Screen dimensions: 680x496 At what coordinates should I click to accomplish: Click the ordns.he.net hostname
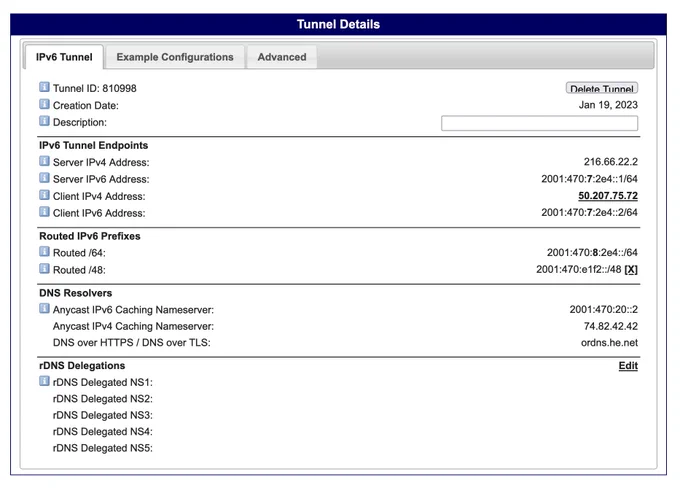click(609, 343)
